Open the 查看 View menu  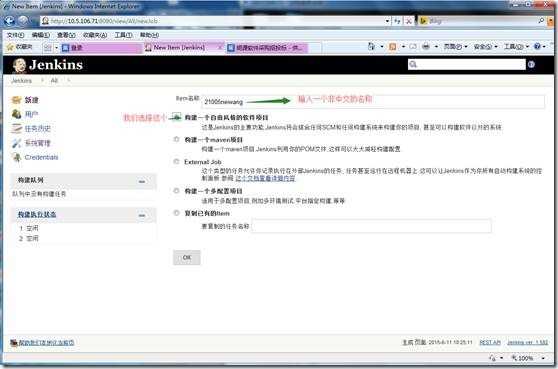[66, 35]
